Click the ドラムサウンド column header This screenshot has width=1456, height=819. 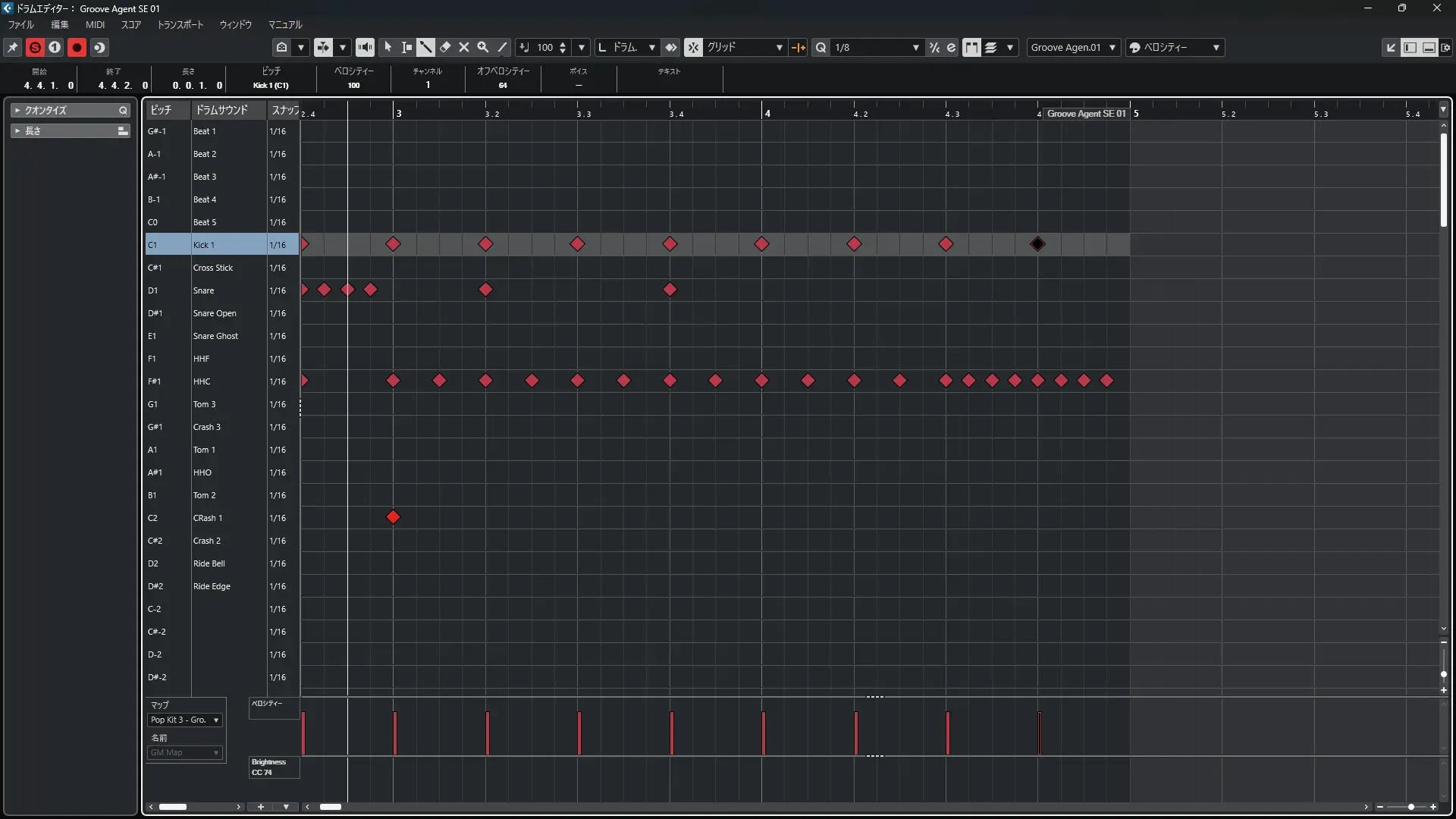pyautogui.click(x=221, y=110)
